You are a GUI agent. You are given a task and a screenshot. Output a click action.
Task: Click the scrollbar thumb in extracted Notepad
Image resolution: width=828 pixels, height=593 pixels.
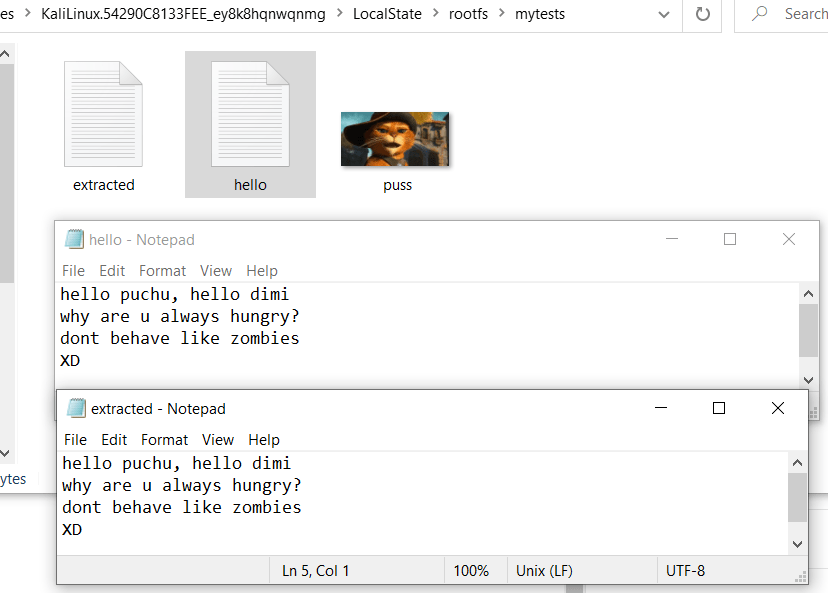pos(797,498)
